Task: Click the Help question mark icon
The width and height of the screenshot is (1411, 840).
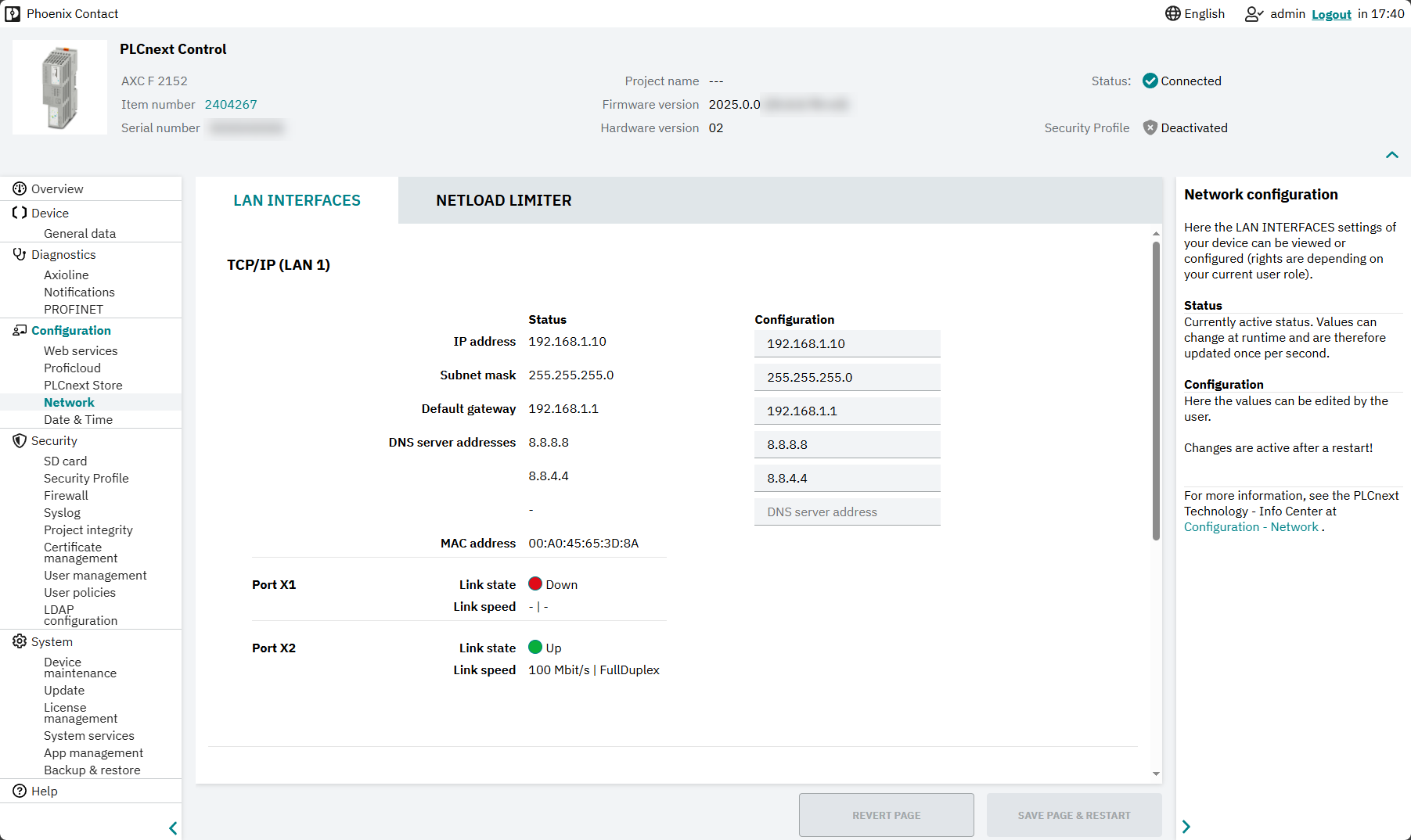Action: (20, 791)
